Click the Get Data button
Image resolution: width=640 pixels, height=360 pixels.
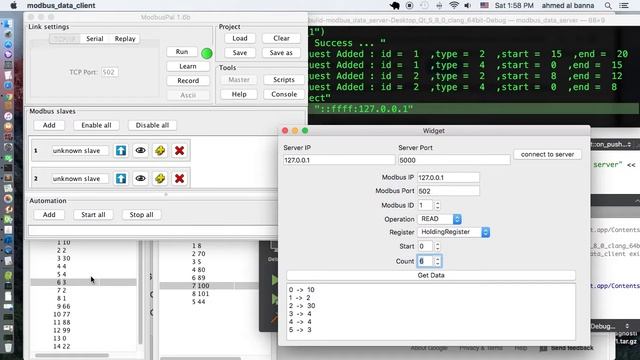pos(431,276)
